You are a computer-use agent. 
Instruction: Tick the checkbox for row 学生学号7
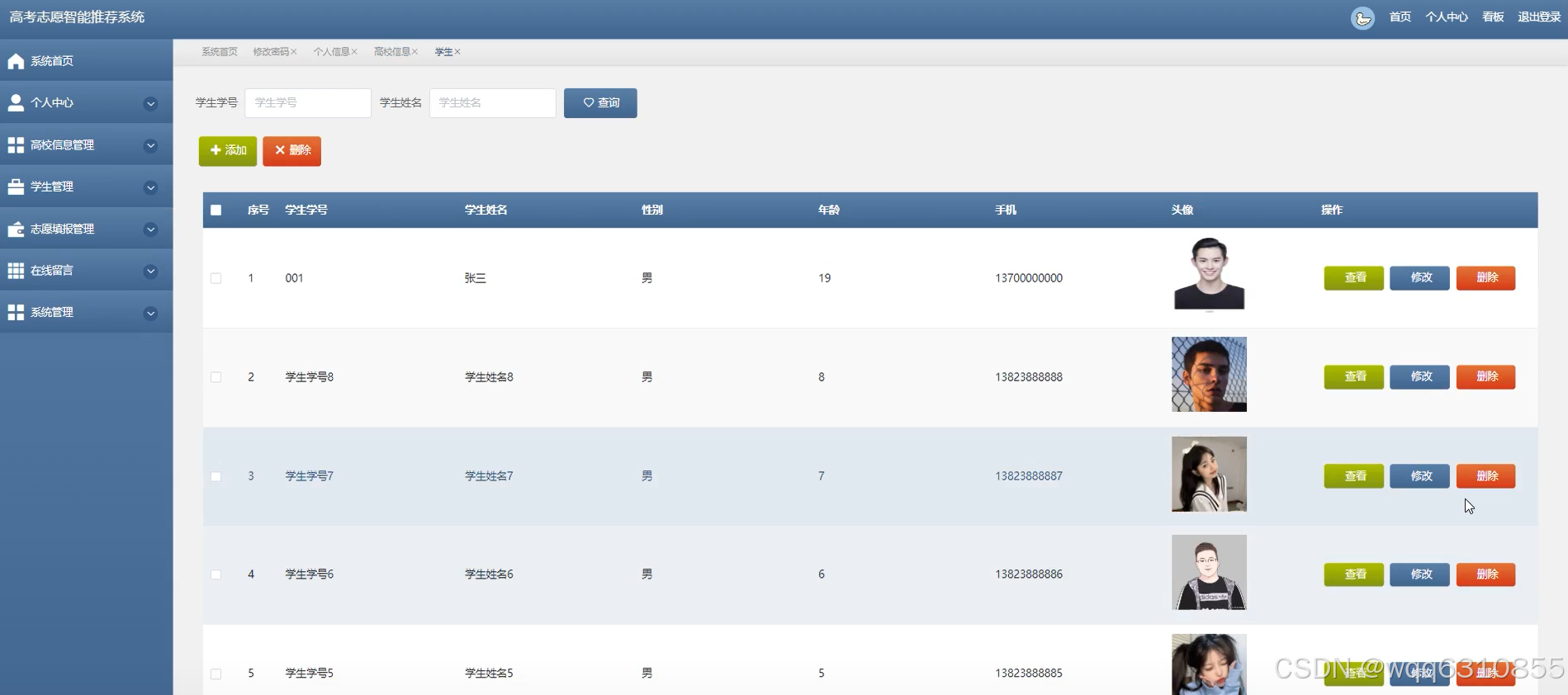pyautogui.click(x=216, y=476)
